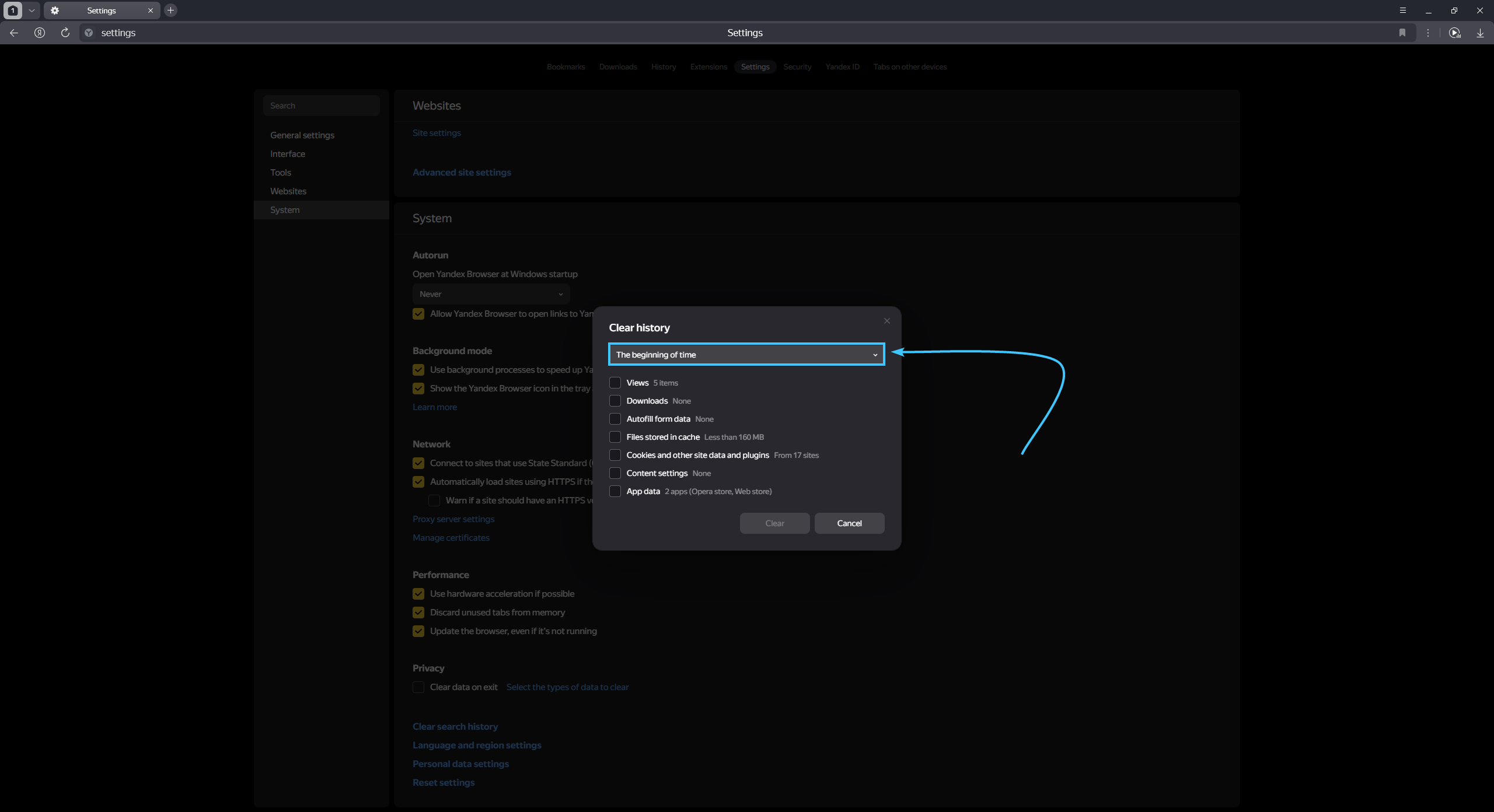Check the Autofill form data checkbox
The image size is (1494, 812).
pos(615,419)
